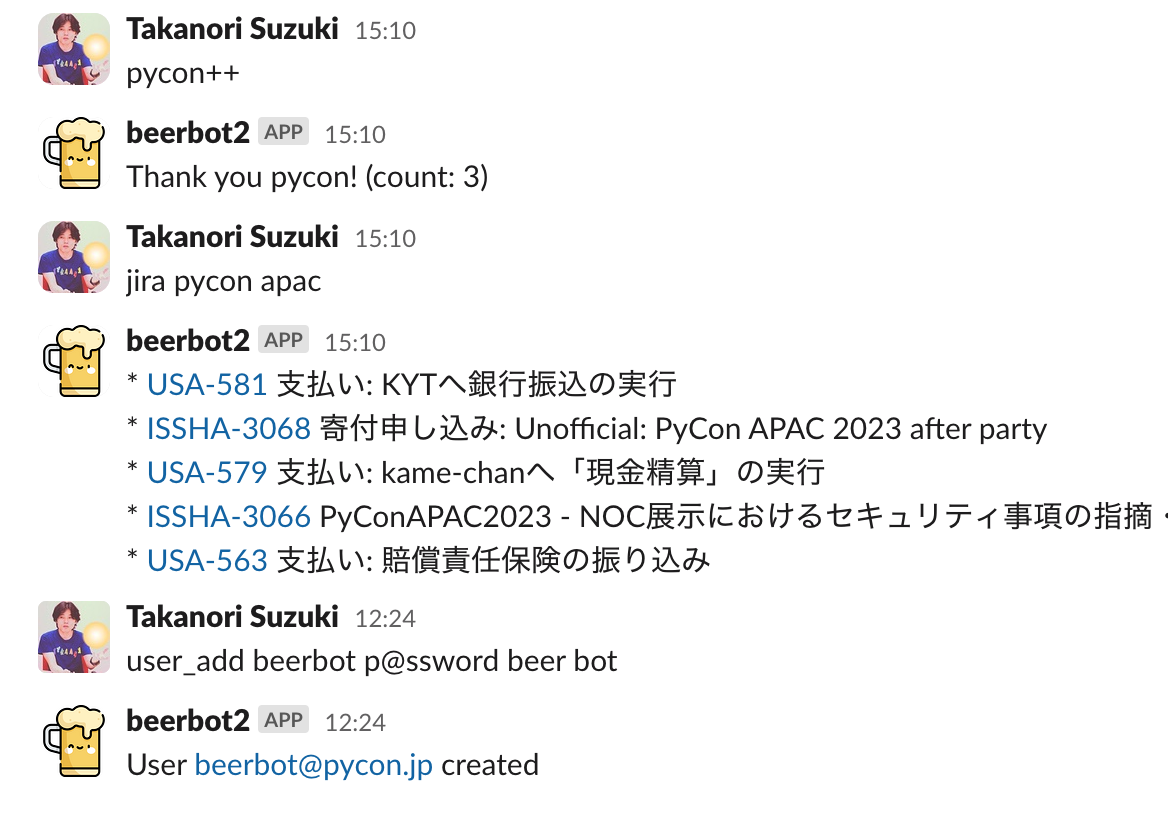Click the 12:24 timestamp of 'user_add' message
The height and width of the screenshot is (818, 1168).
(385, 618)
